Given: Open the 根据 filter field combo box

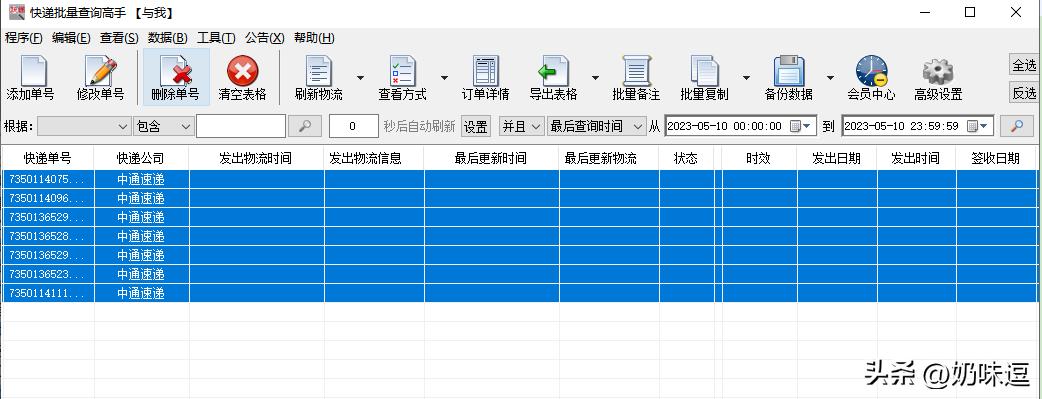Looking at the screenshot, I should click(84, 126).
